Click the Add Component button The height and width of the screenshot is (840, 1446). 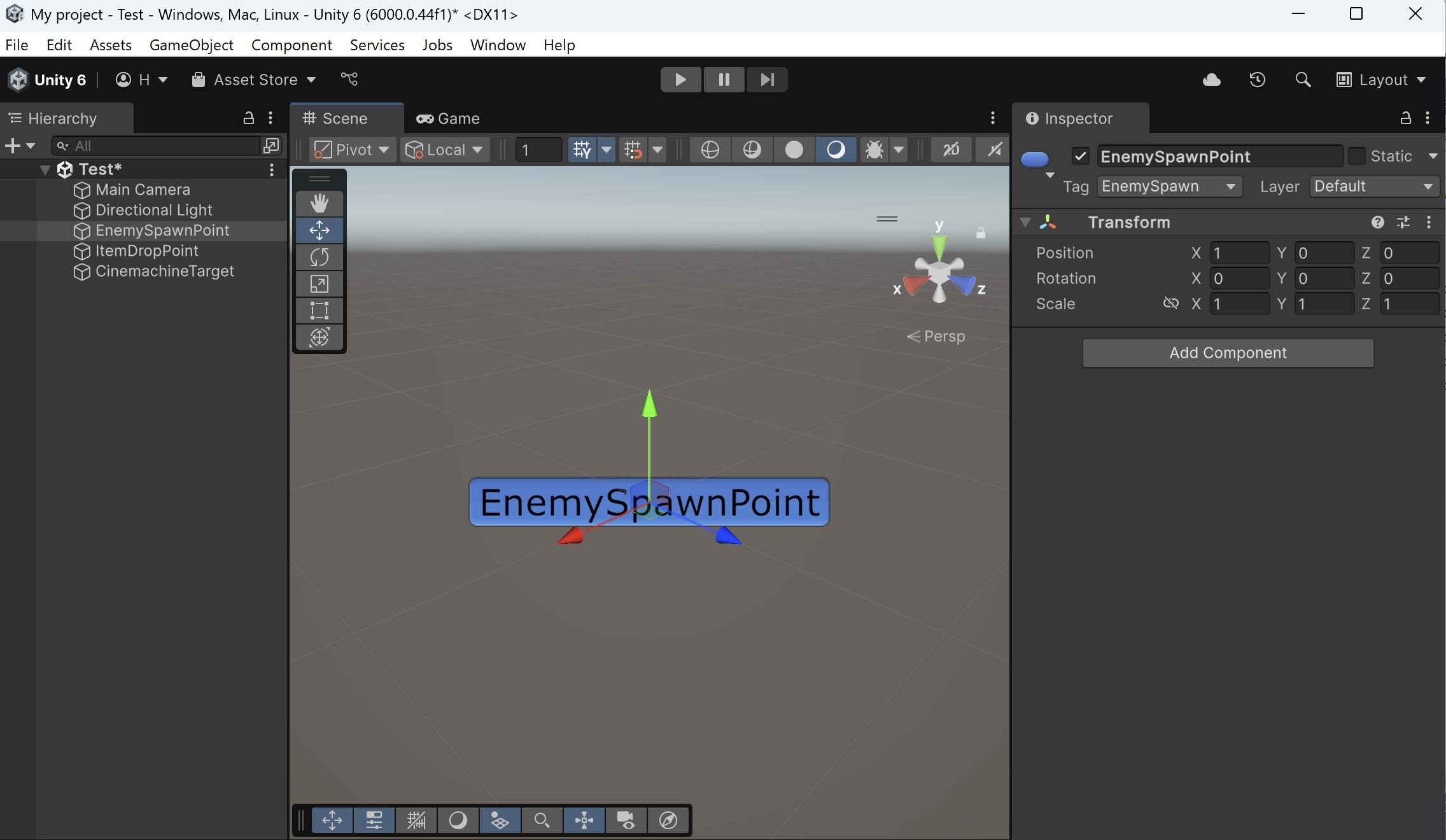[1227, 353]
